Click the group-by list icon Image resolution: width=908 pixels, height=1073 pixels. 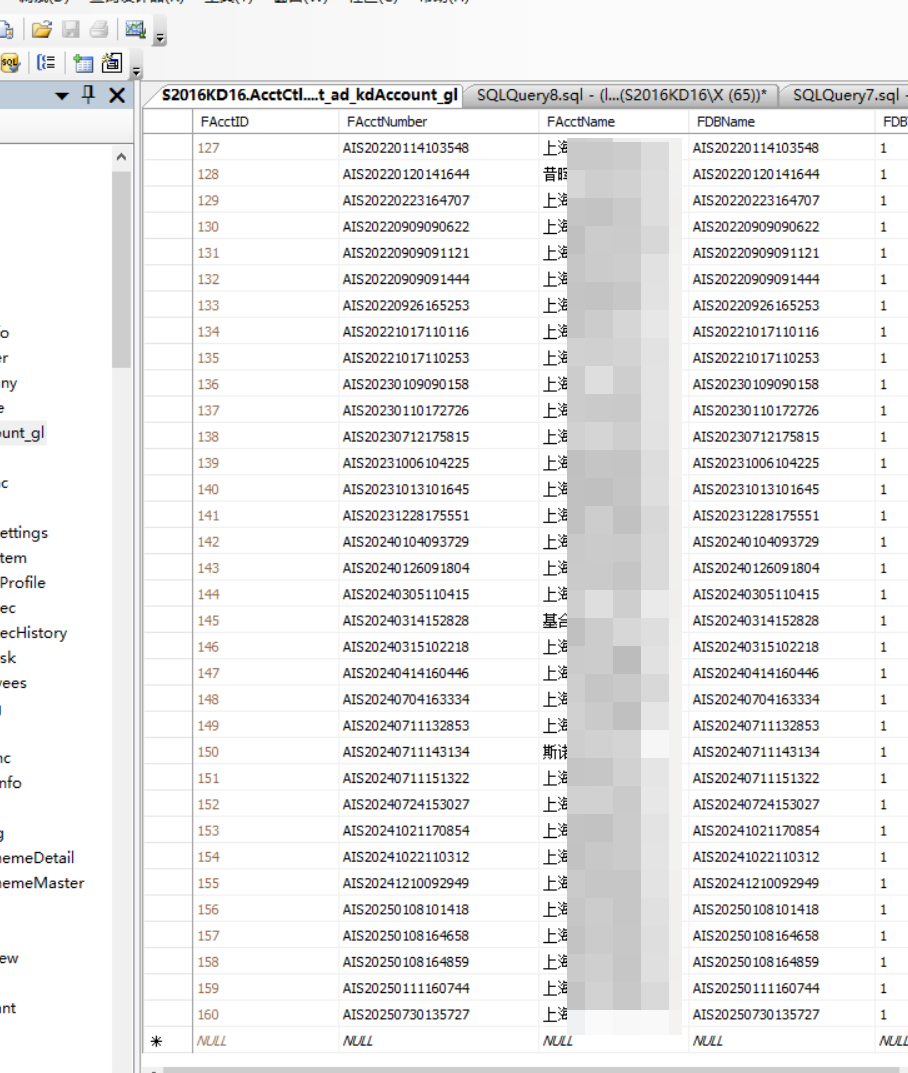tap(46, 63)
